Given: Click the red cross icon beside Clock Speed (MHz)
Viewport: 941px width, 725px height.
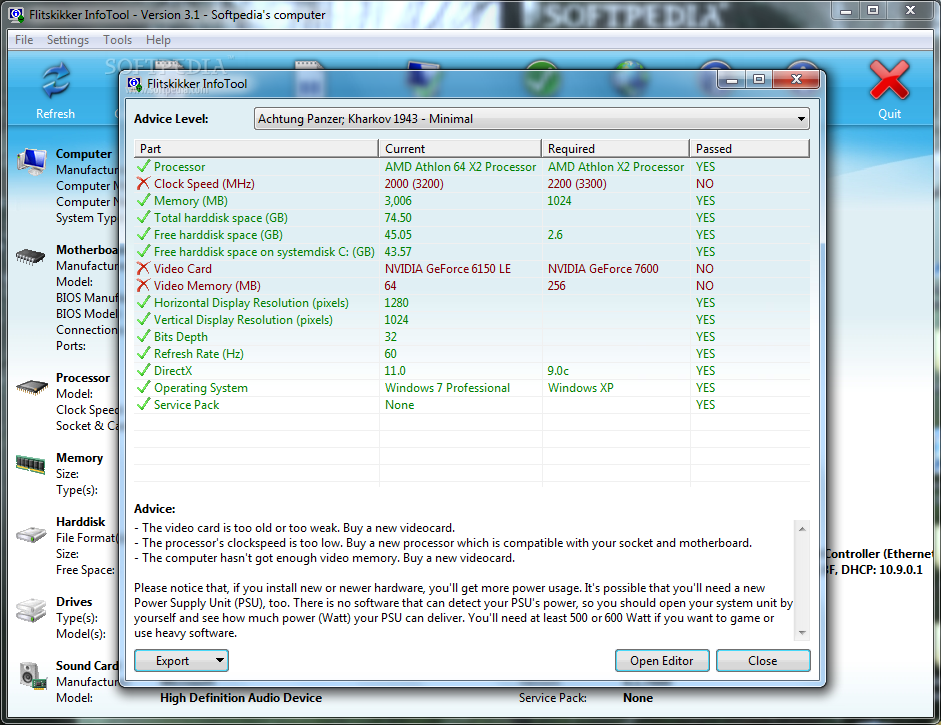Looking at the screenshot, I should click(143, 184).
